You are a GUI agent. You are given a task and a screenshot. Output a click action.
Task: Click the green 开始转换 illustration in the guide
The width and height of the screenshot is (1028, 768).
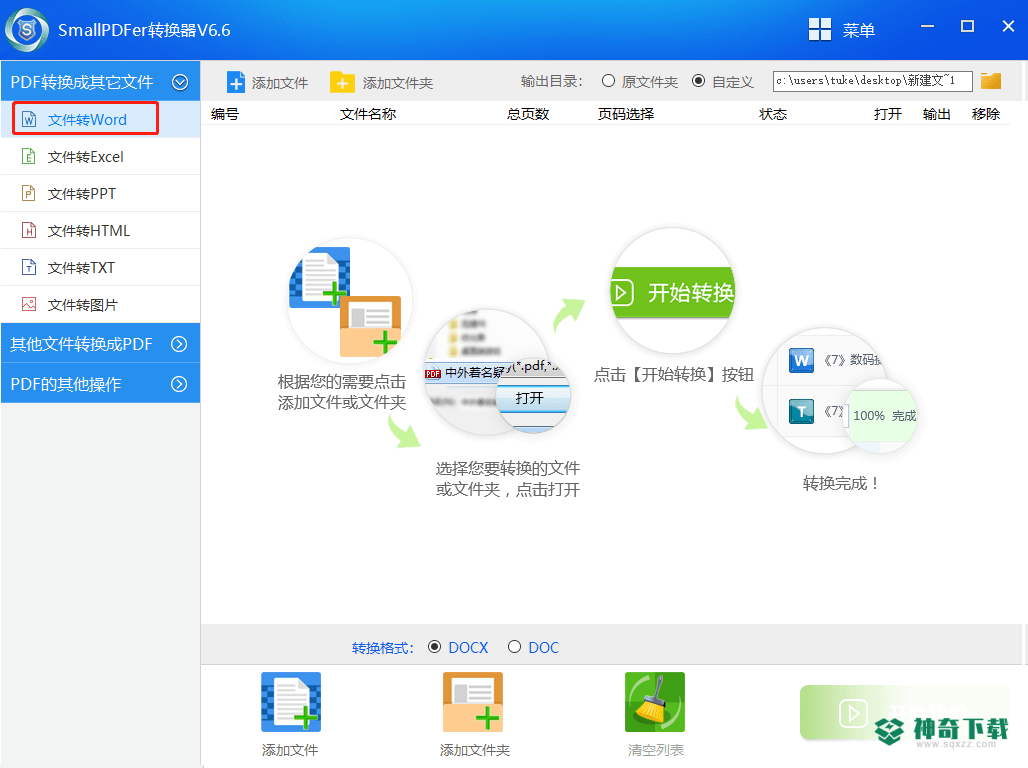[673, 291]
